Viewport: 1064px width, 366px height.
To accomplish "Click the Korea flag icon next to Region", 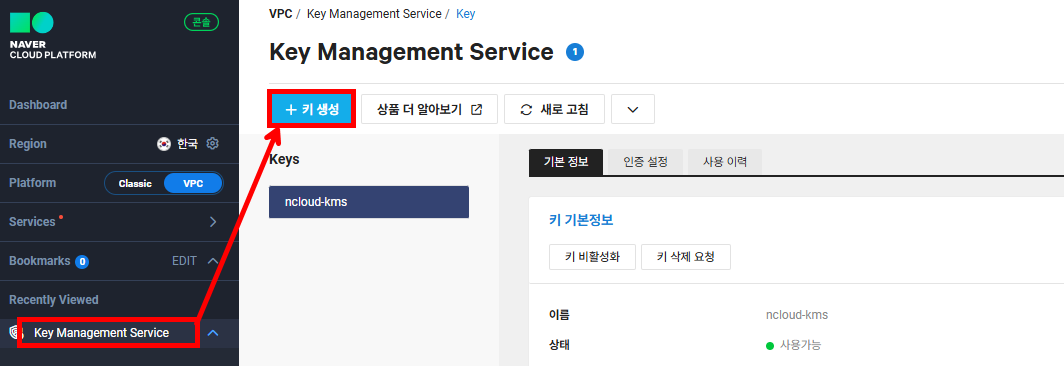I will (x=164, y=144).
